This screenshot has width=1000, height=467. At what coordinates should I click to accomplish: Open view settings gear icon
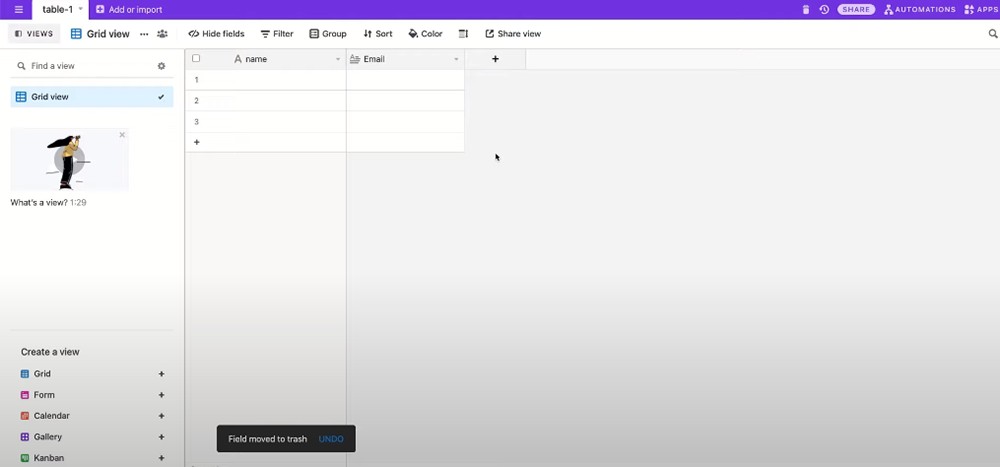coord(161,66)
